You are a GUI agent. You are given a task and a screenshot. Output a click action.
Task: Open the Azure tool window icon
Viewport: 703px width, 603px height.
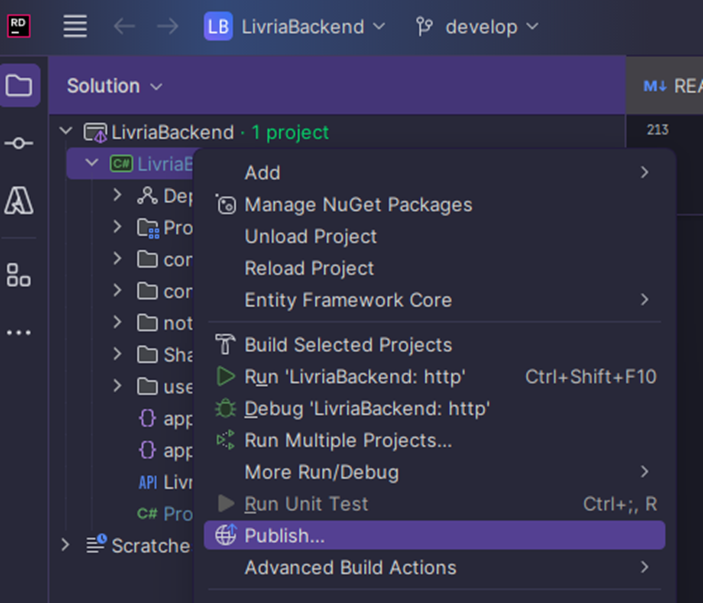pos(18,200)
